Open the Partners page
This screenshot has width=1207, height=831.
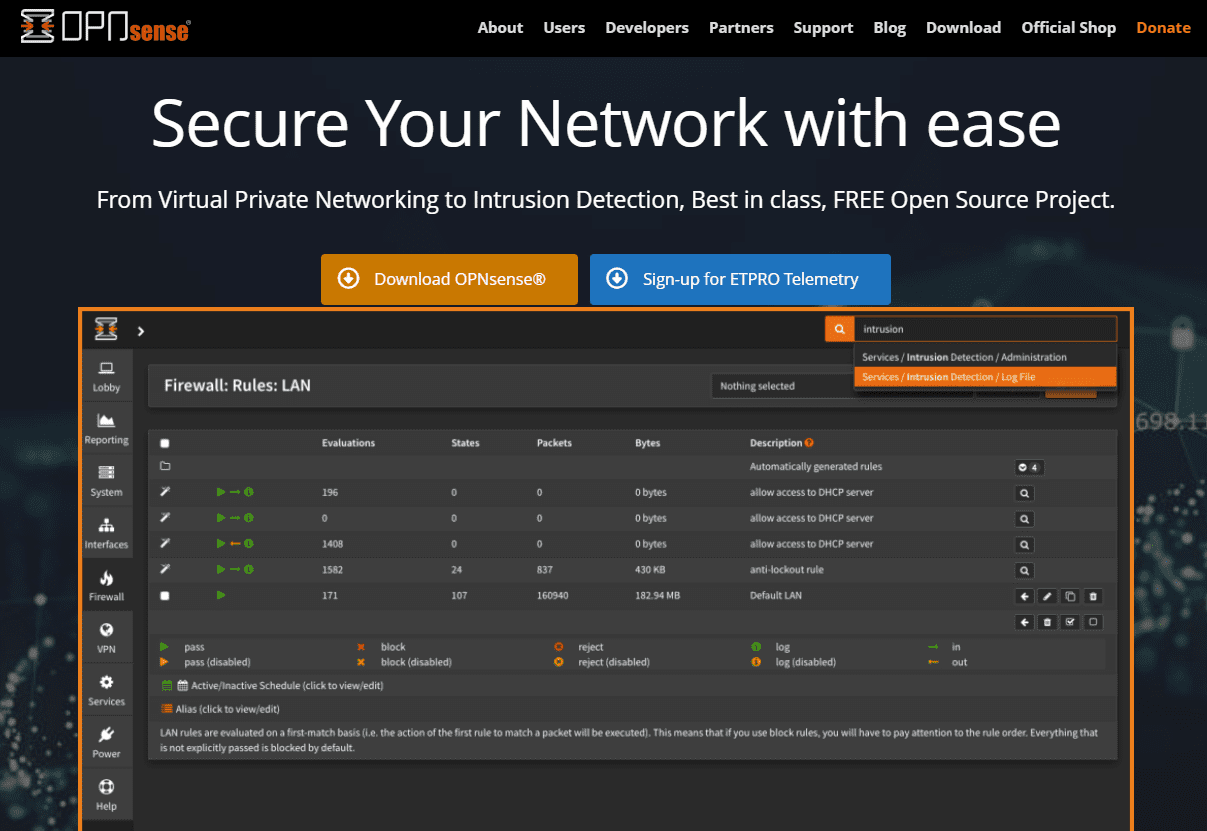point(741,28)
